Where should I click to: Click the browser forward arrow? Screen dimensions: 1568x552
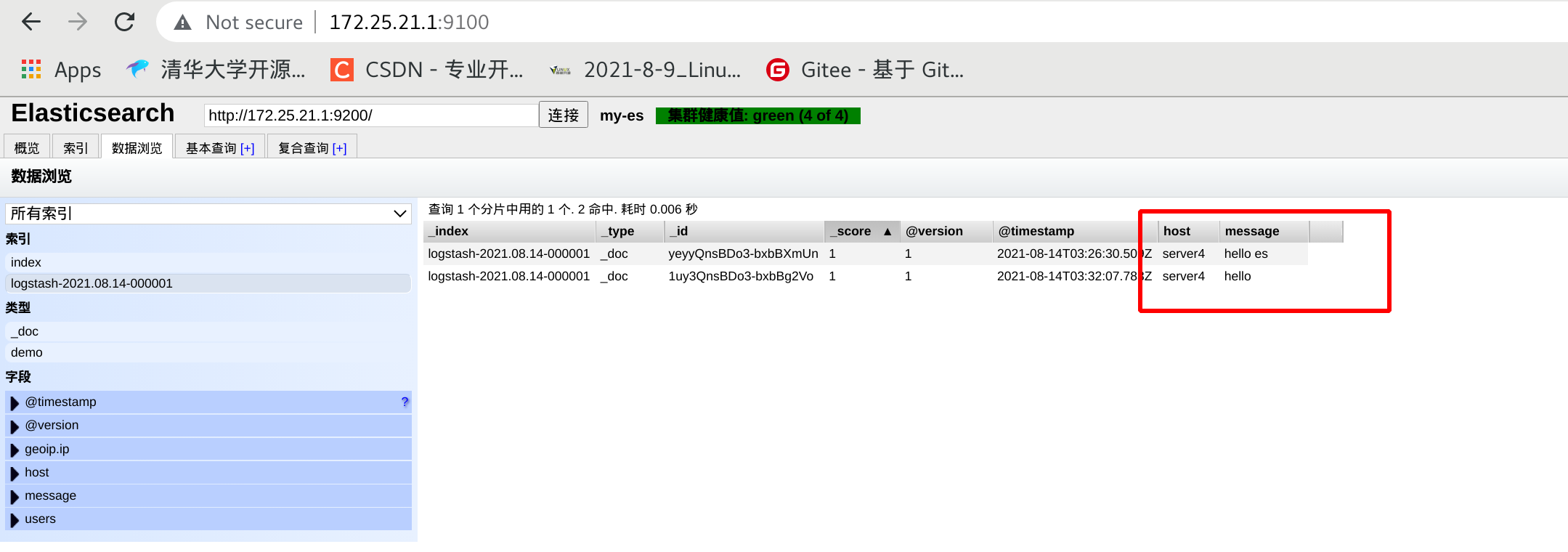point(78,22)
